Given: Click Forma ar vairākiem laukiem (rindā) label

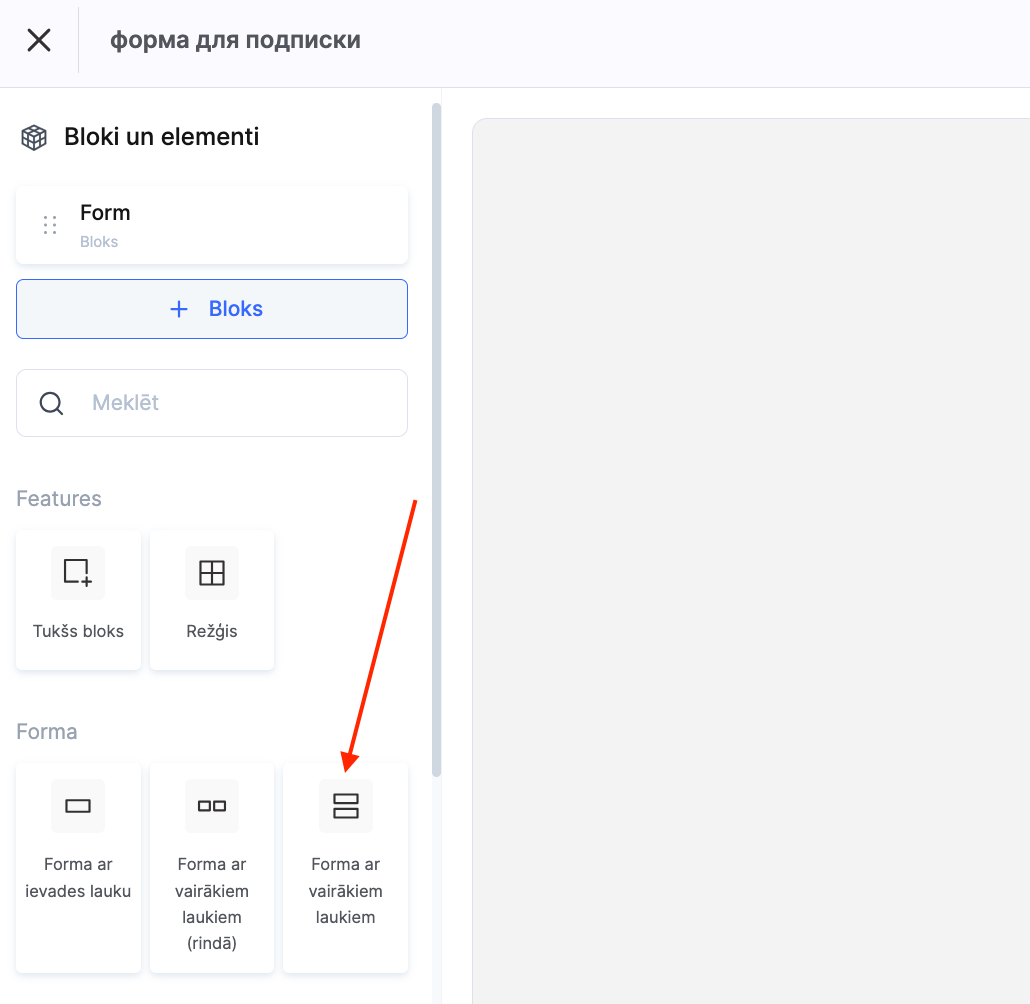Looking at the screenshot, I should click(x=212, y=903).
